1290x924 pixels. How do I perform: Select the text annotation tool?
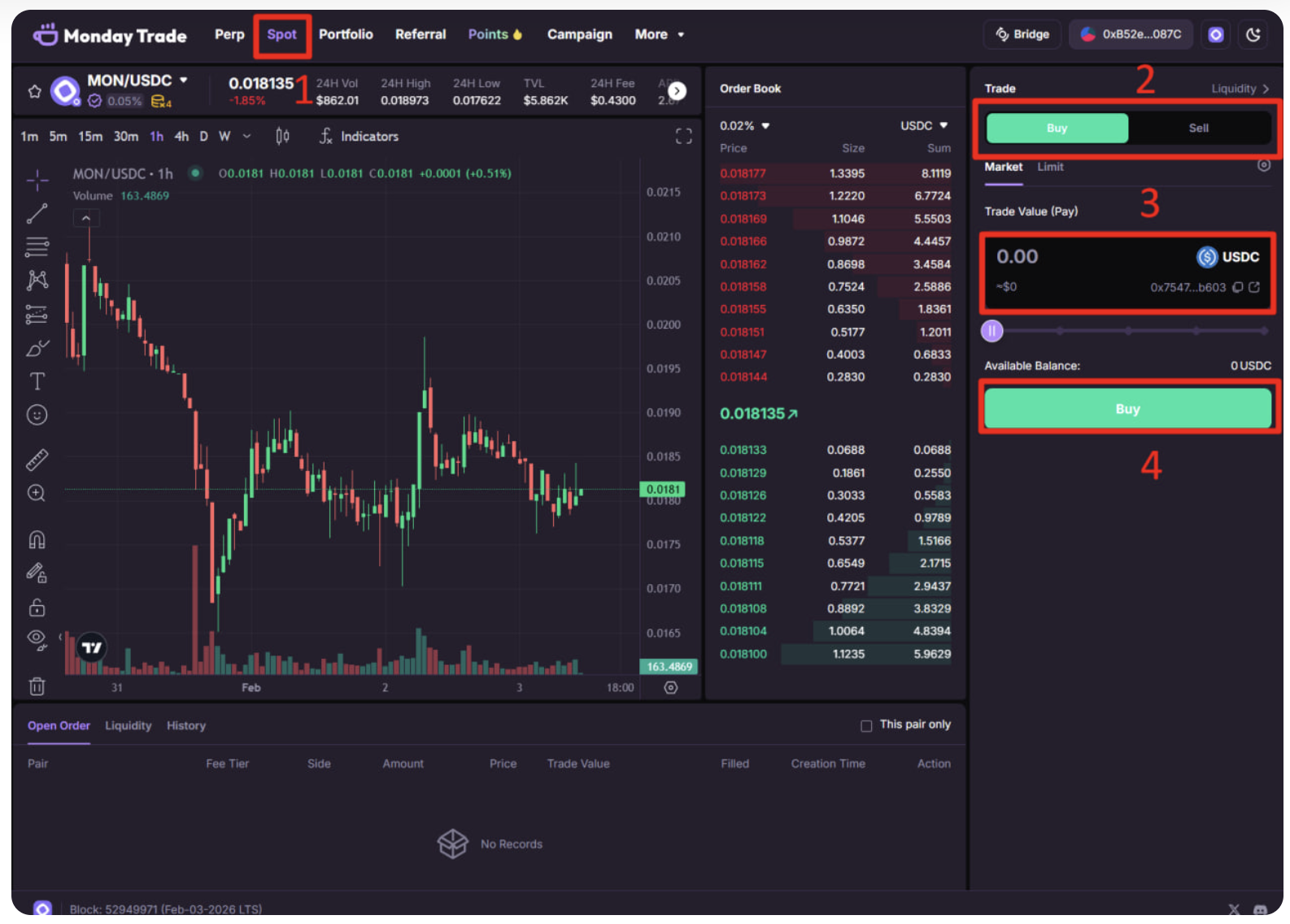37,381
